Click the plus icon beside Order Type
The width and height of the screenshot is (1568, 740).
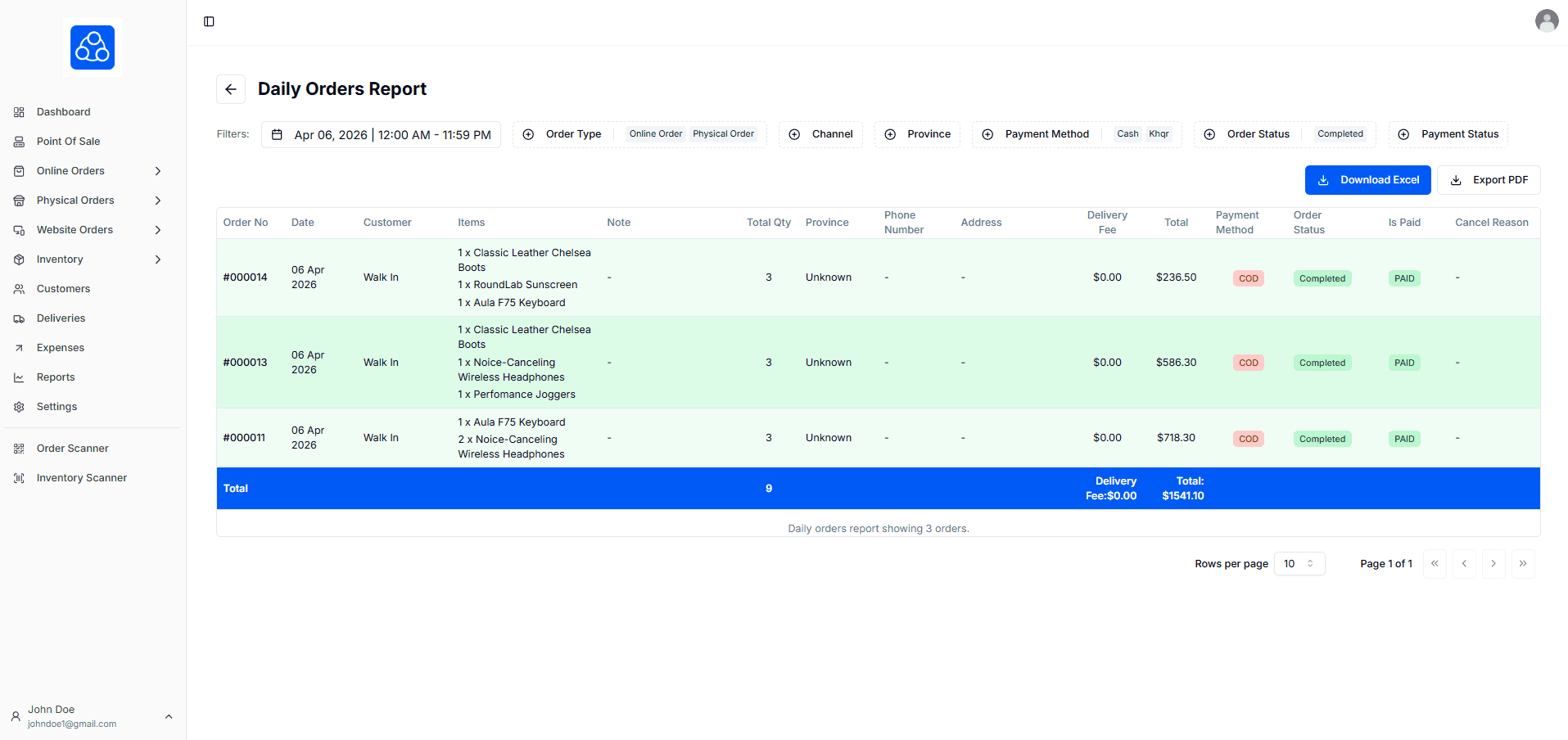click(x=528, y=134)
